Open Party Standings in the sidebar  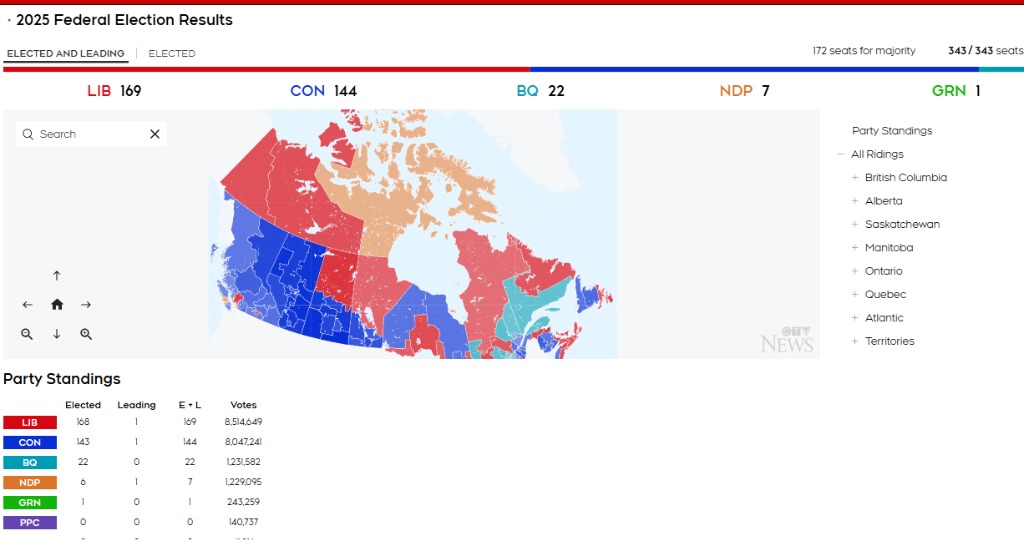(892, 131)
